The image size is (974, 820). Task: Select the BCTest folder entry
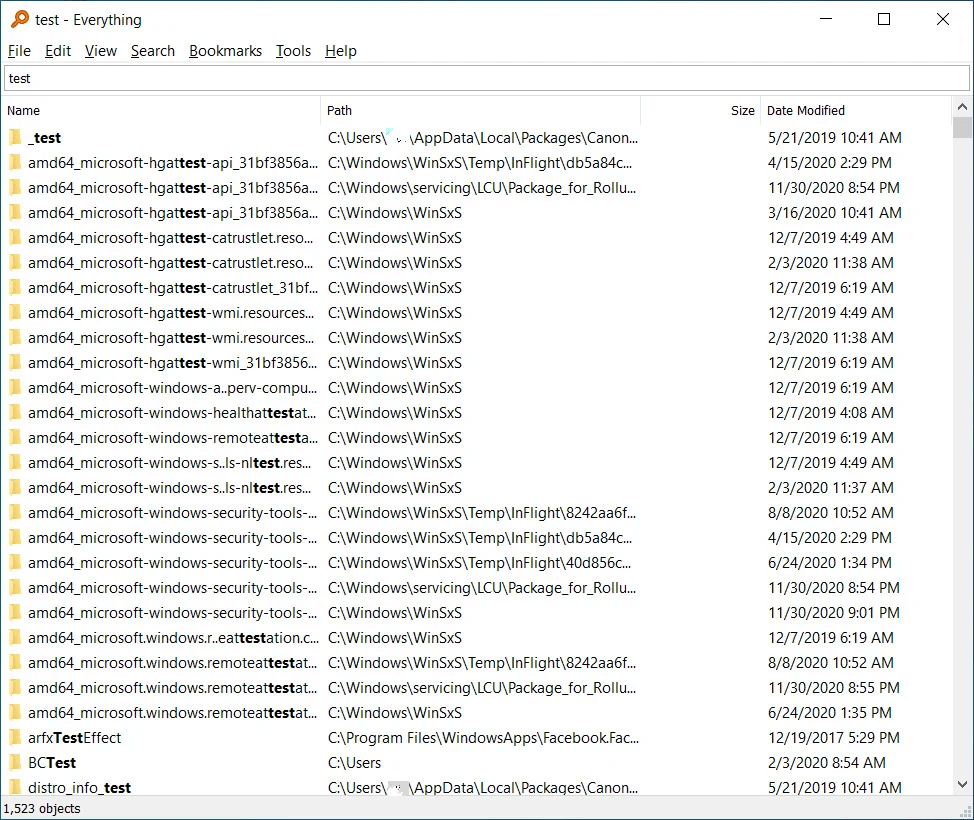point(52,762)
